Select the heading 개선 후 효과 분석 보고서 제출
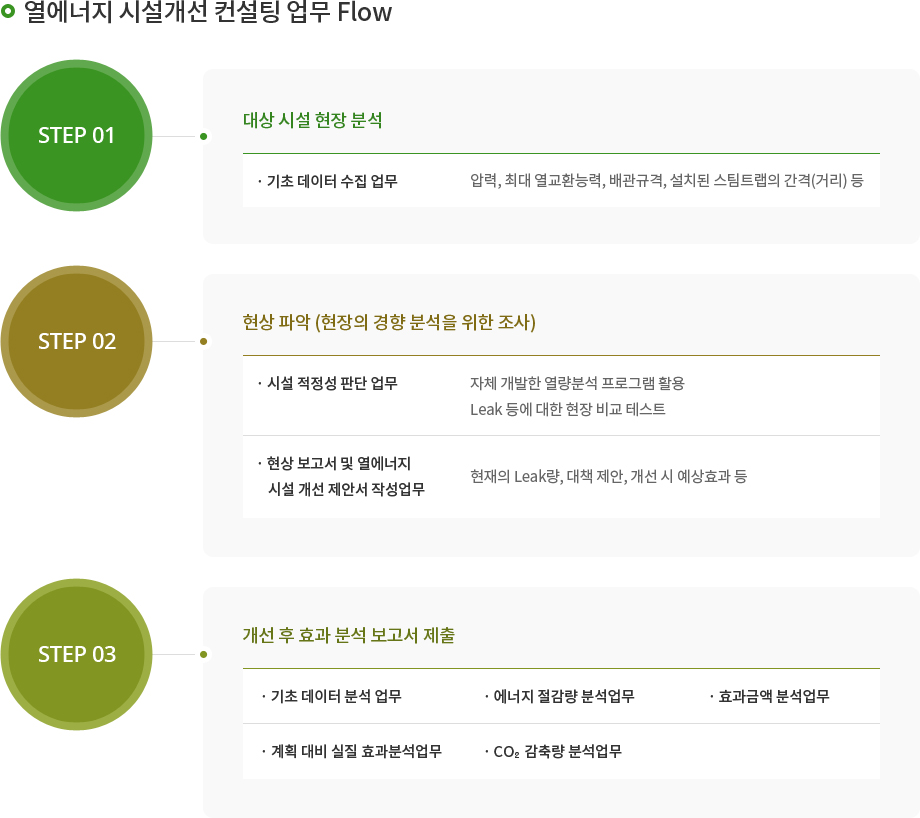Screen dimensions: 920x818 (x=349, y=635)
